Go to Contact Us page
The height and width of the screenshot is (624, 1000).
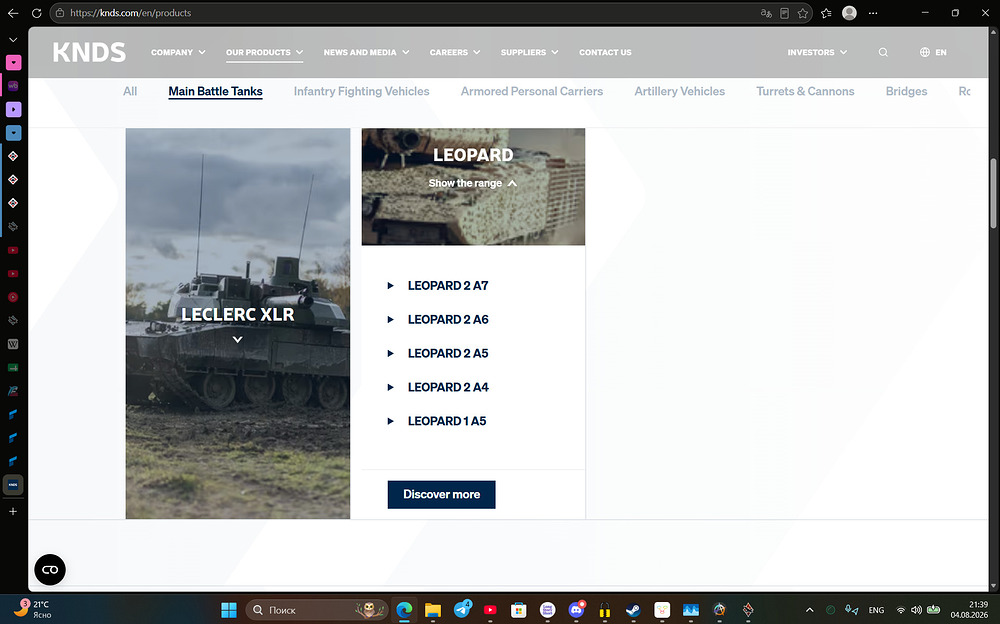(605, 52)
